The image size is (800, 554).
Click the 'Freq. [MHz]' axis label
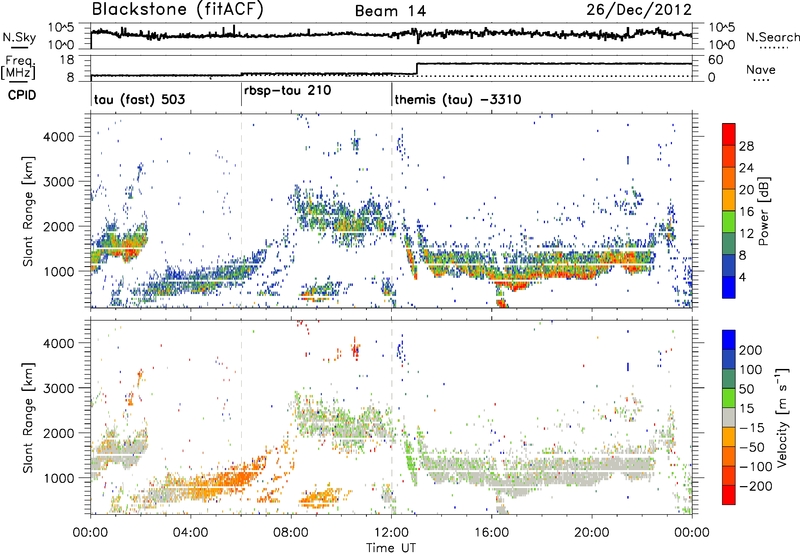(x=20, y=68)
